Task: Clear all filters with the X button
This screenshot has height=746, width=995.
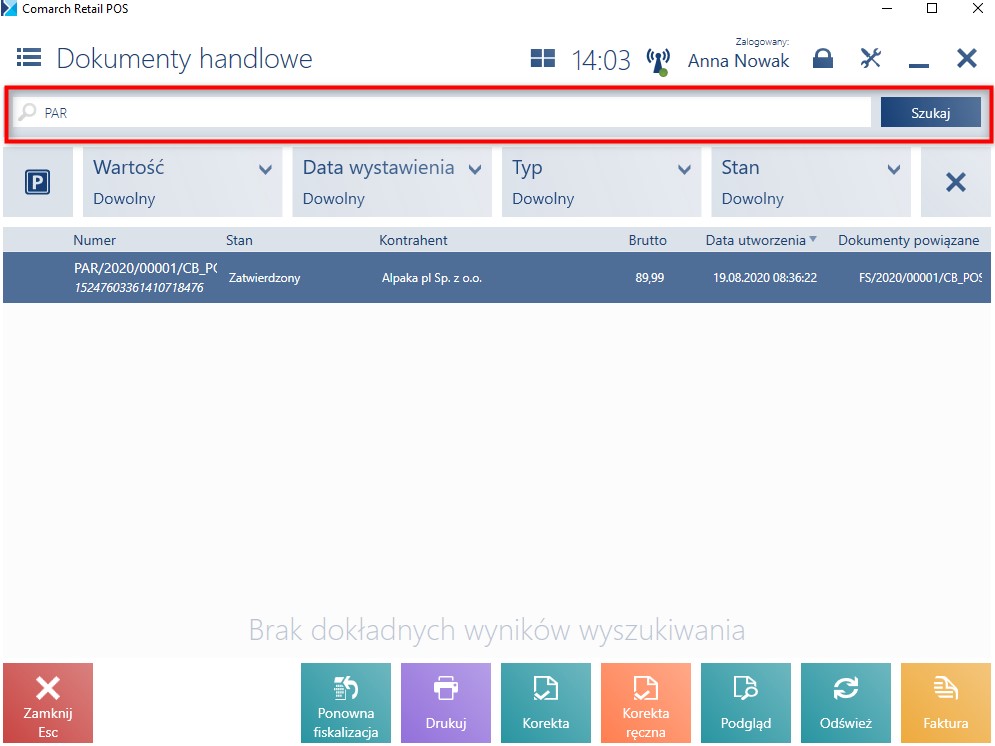Action: point(956,182)
